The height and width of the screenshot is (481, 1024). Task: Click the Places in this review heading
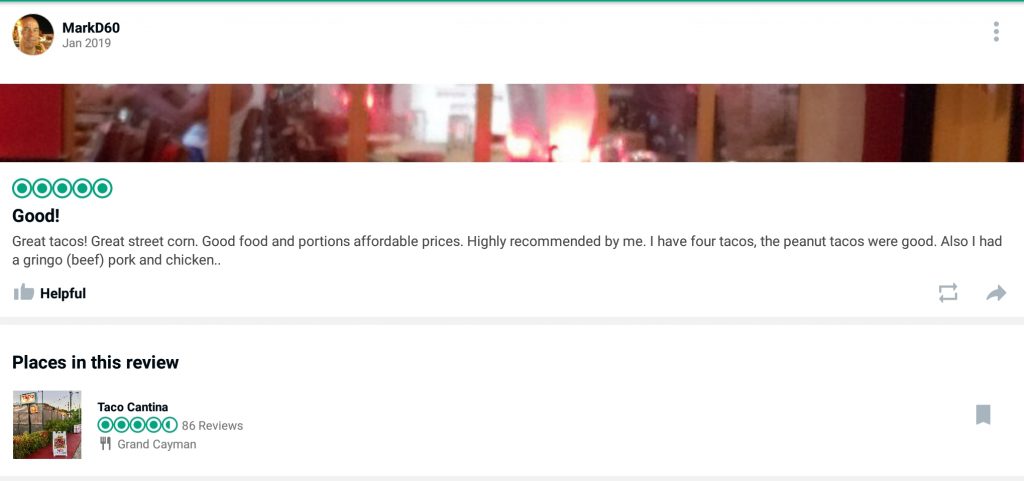coord(95,362)
